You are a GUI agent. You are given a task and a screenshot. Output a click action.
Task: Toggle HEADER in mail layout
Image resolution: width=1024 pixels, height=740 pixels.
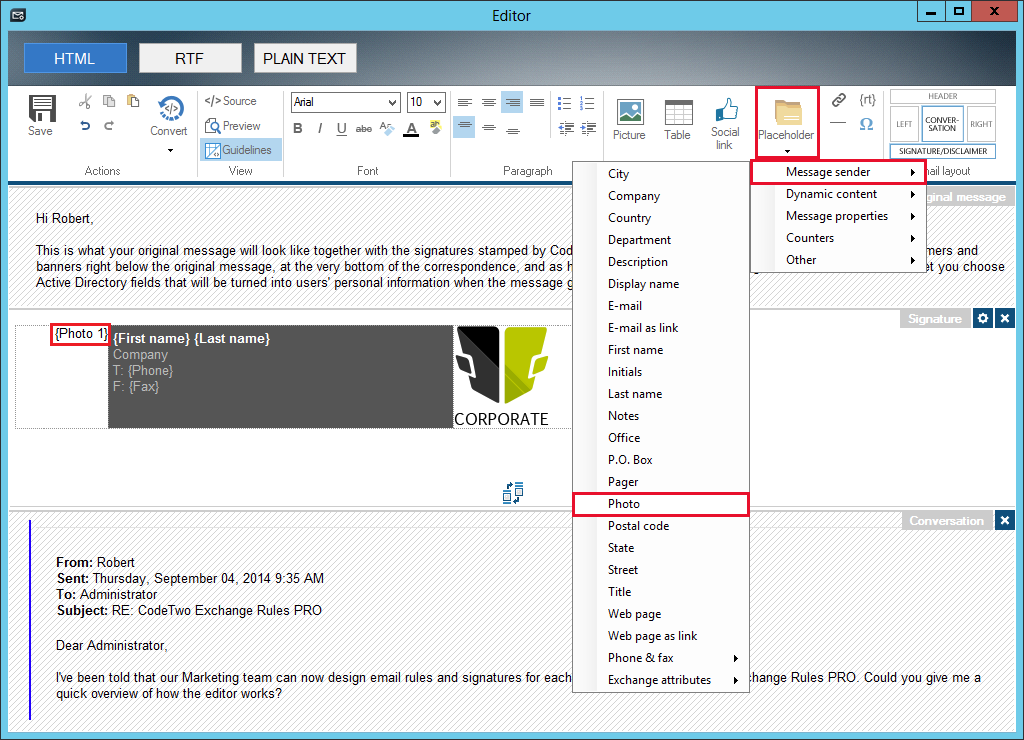pos(942,96)
